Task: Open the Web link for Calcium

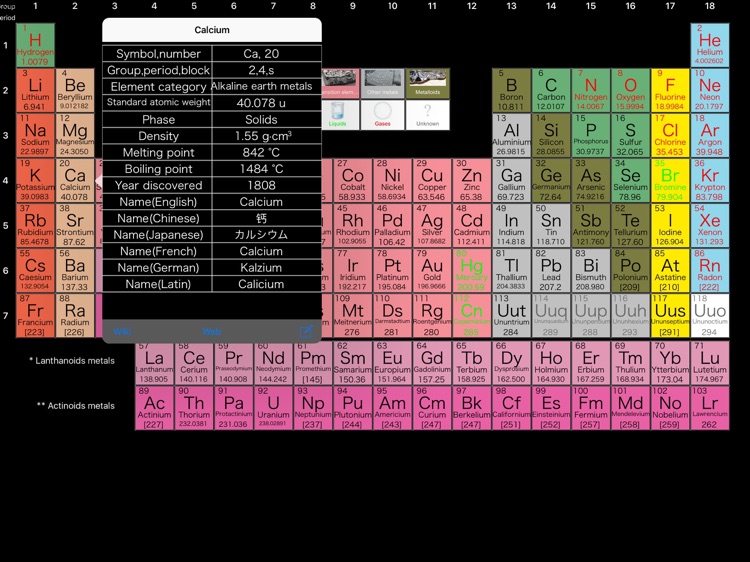Action: click(x=211, y=331)
